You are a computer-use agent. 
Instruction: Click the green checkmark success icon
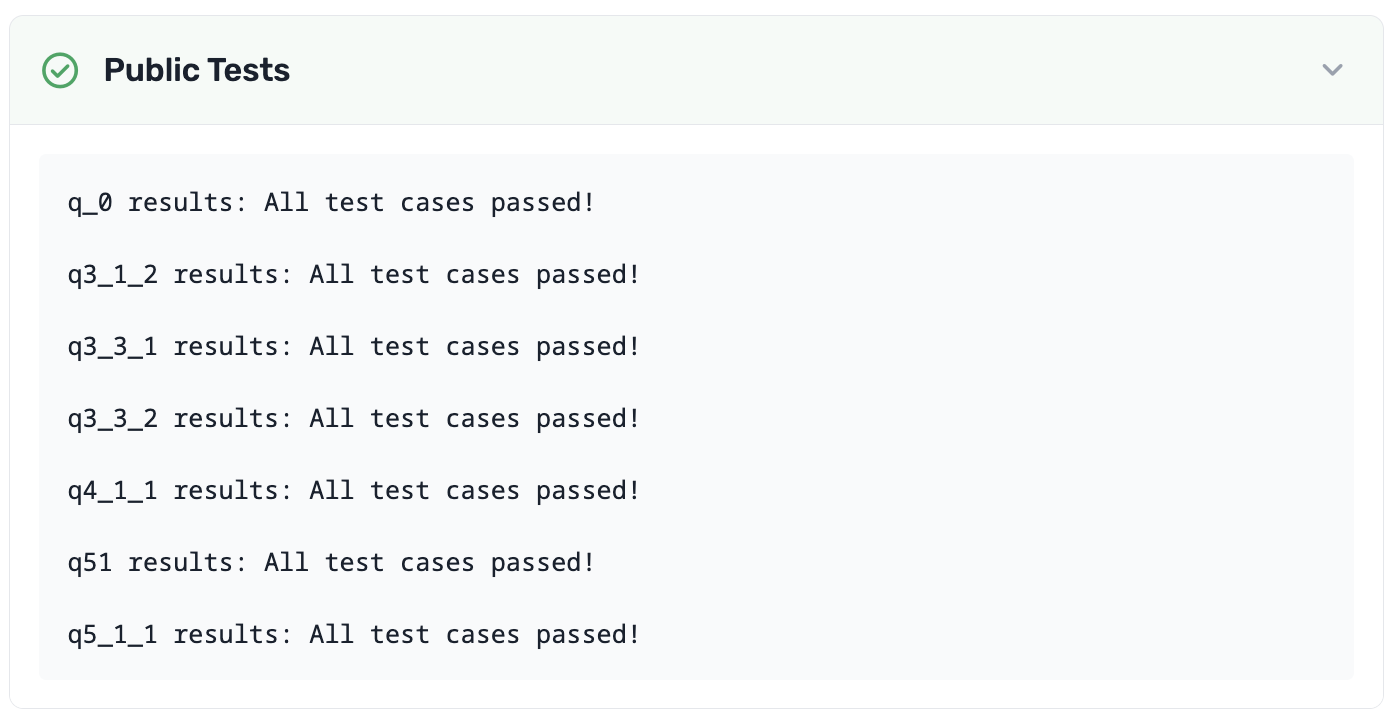tap(60, 70)
